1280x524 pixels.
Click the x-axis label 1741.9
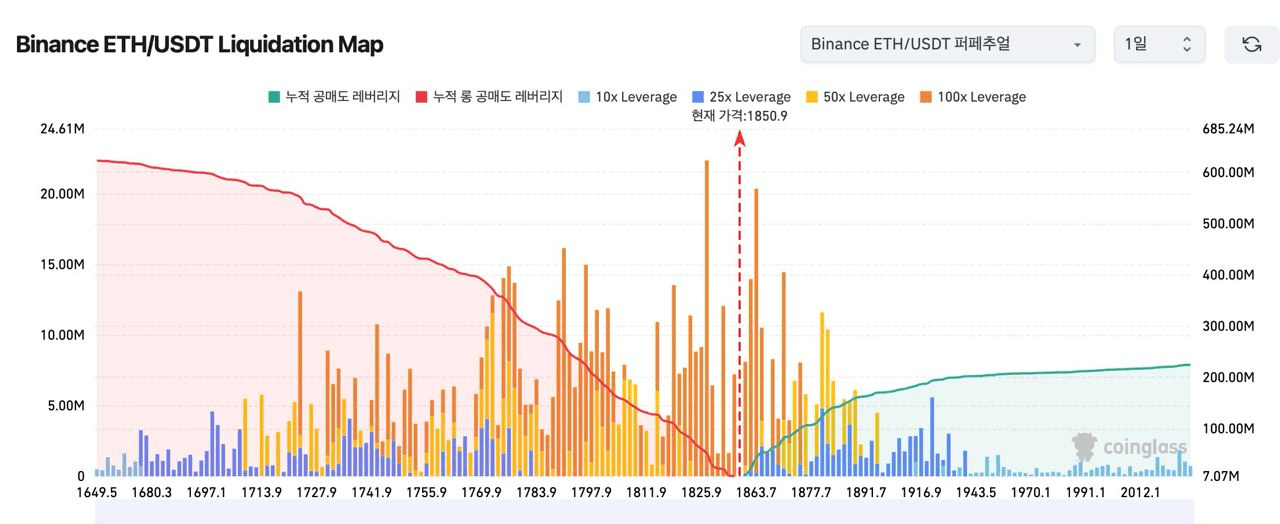tap(372, 491)
